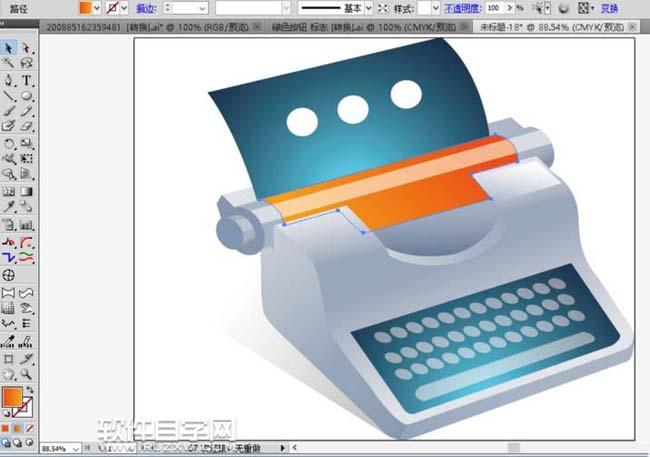This screenshot has height=457, width=650.
Task: Click the swap fill and stroke arrows
Action: coord(29,390)
